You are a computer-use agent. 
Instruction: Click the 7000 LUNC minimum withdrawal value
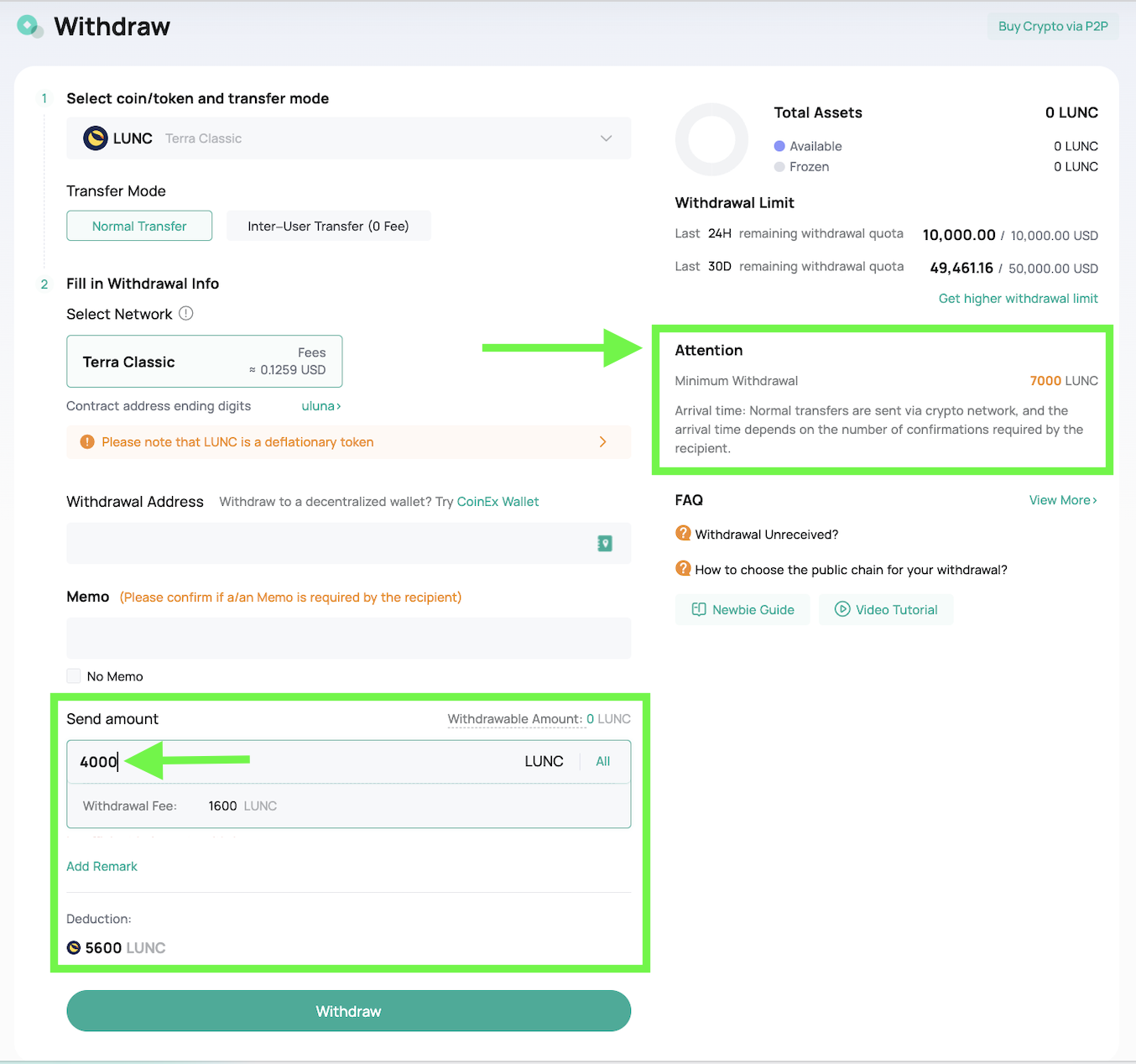1064,381
